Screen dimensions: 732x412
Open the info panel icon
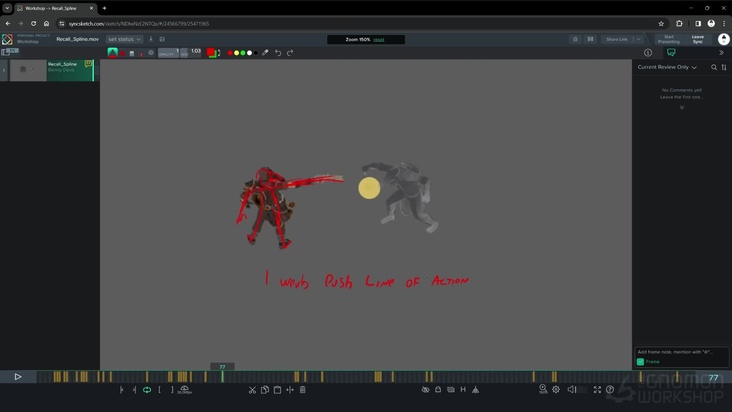tap(648, 53)
